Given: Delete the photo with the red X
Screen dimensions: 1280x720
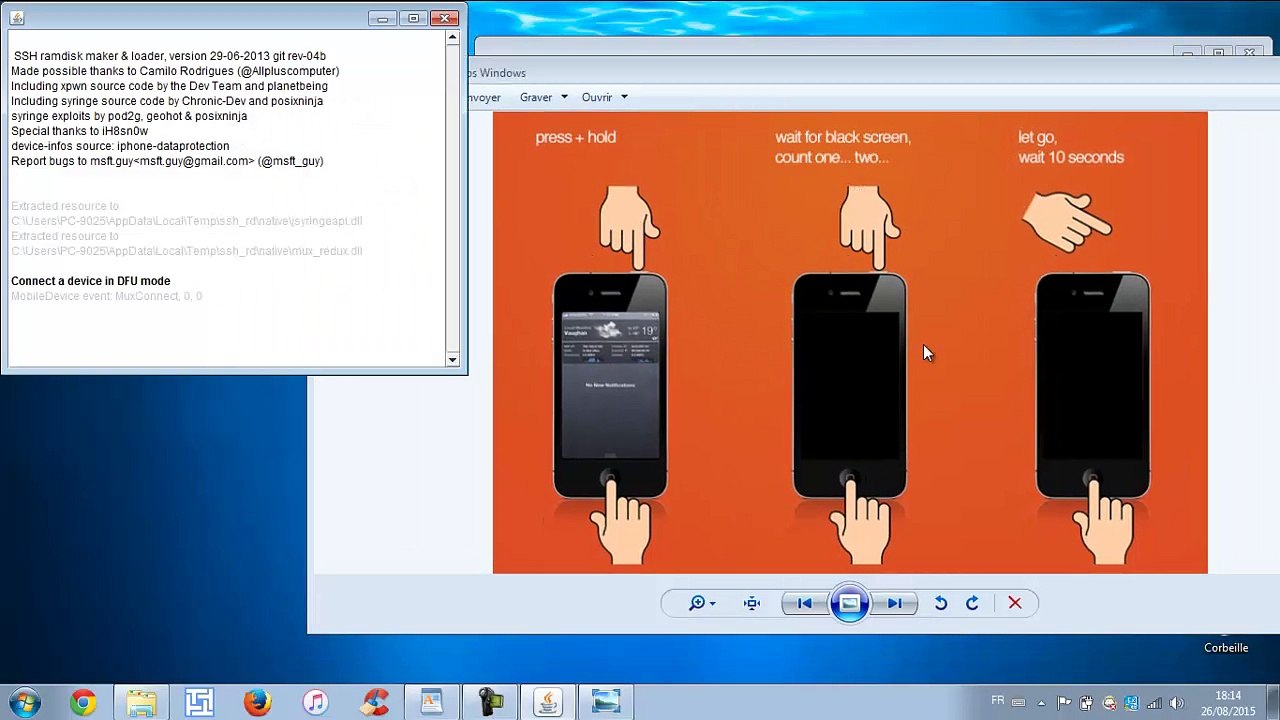Looking at the screenshot, I should click(x=1015, y=603).
